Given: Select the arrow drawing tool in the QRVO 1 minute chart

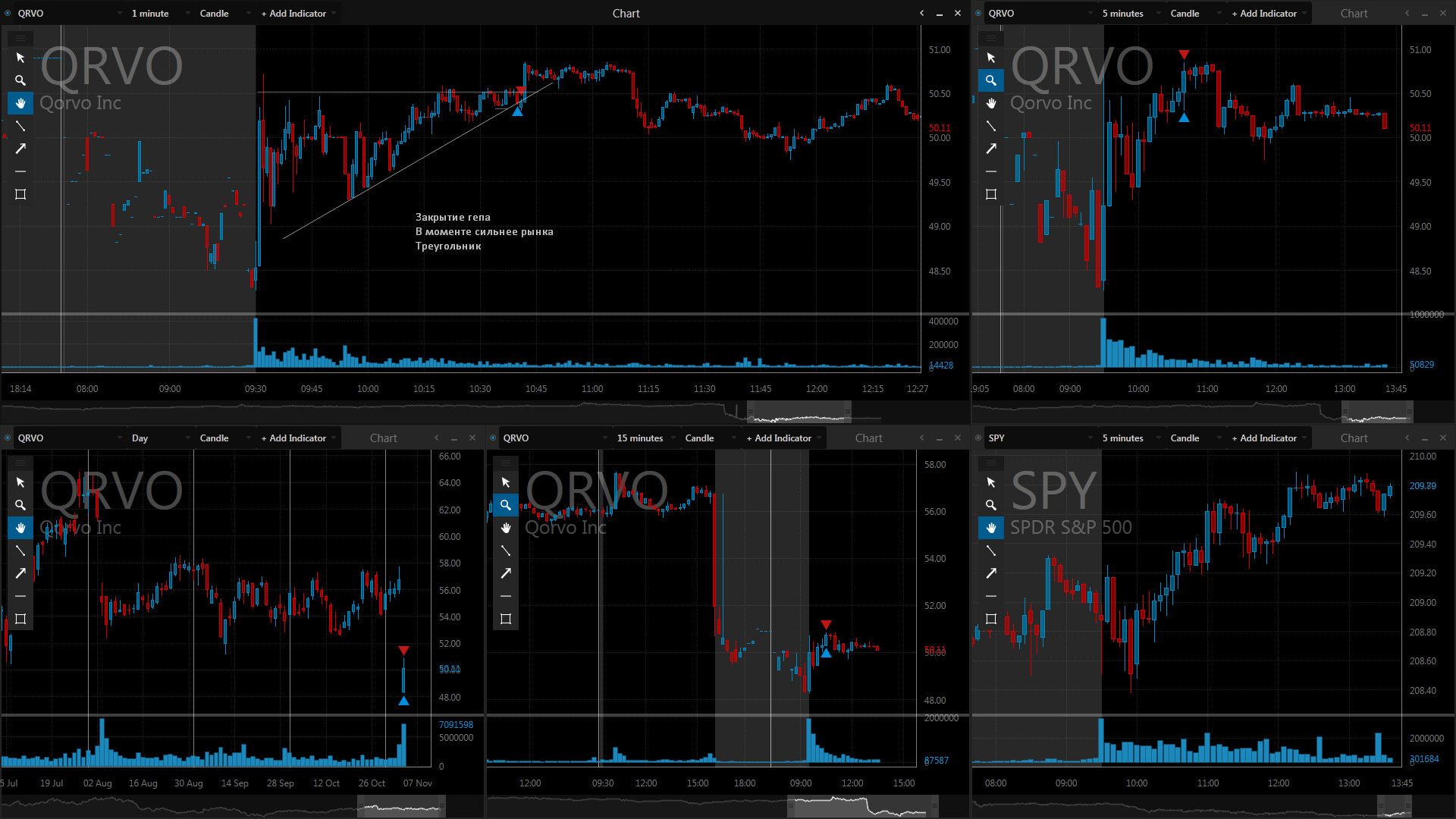Looking at the screenshot, I should point(20,149).
